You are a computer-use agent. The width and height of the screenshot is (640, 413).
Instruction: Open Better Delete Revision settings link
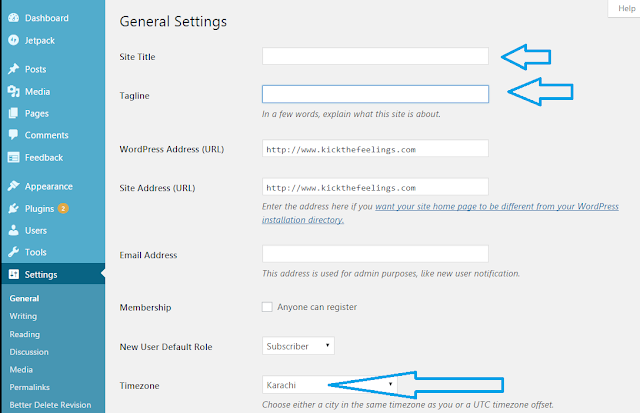click(x=50, y=405)
